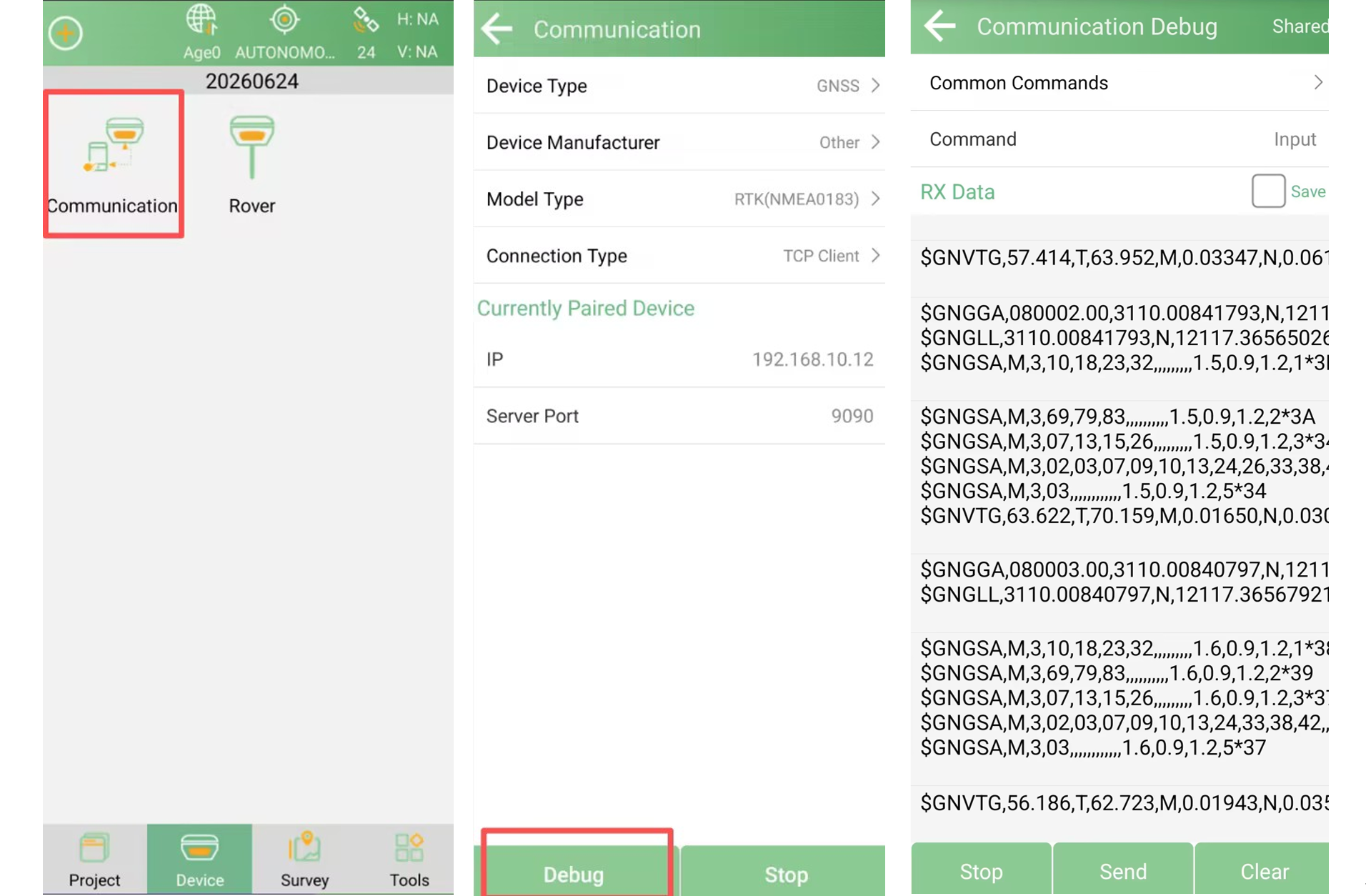Tap the orange plus circle icon
The height and width of the screenshot is (896, 1366).
(x=66, y=33)
